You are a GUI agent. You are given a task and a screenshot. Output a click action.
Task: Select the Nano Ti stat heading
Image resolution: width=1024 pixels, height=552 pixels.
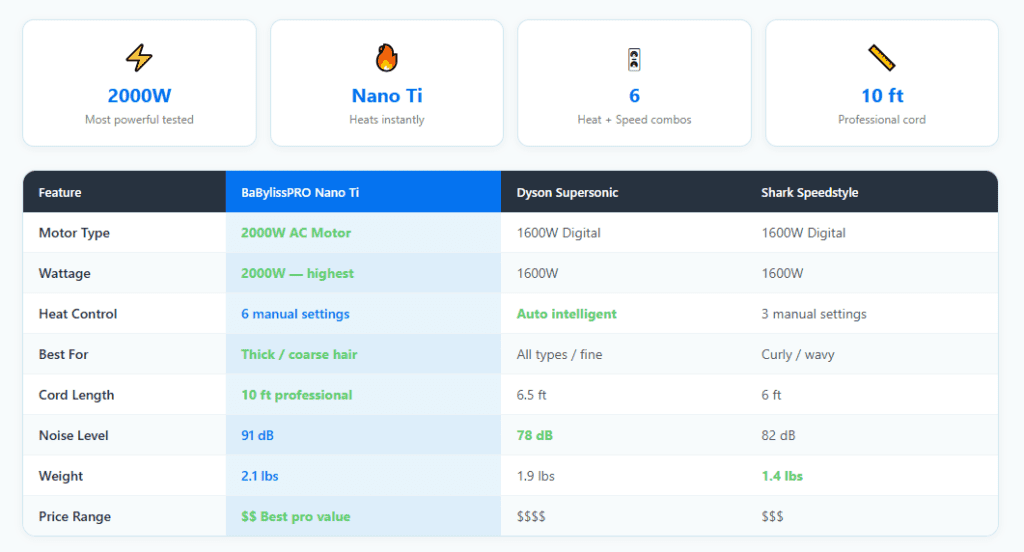pyautogui.click(x=387, y=95)
